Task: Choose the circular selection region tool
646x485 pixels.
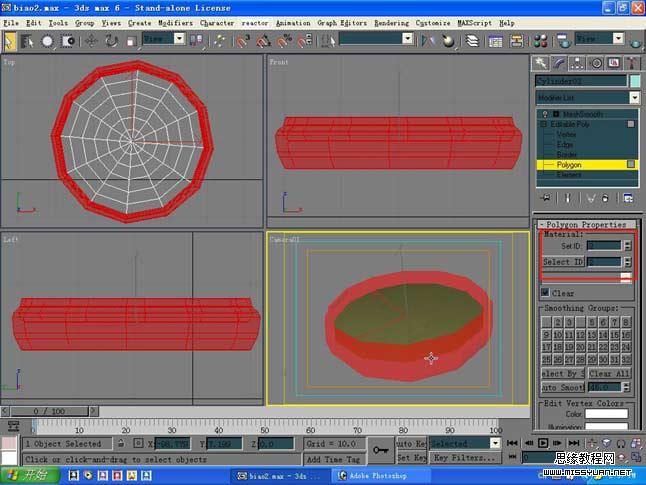Action: pos(47,41)
